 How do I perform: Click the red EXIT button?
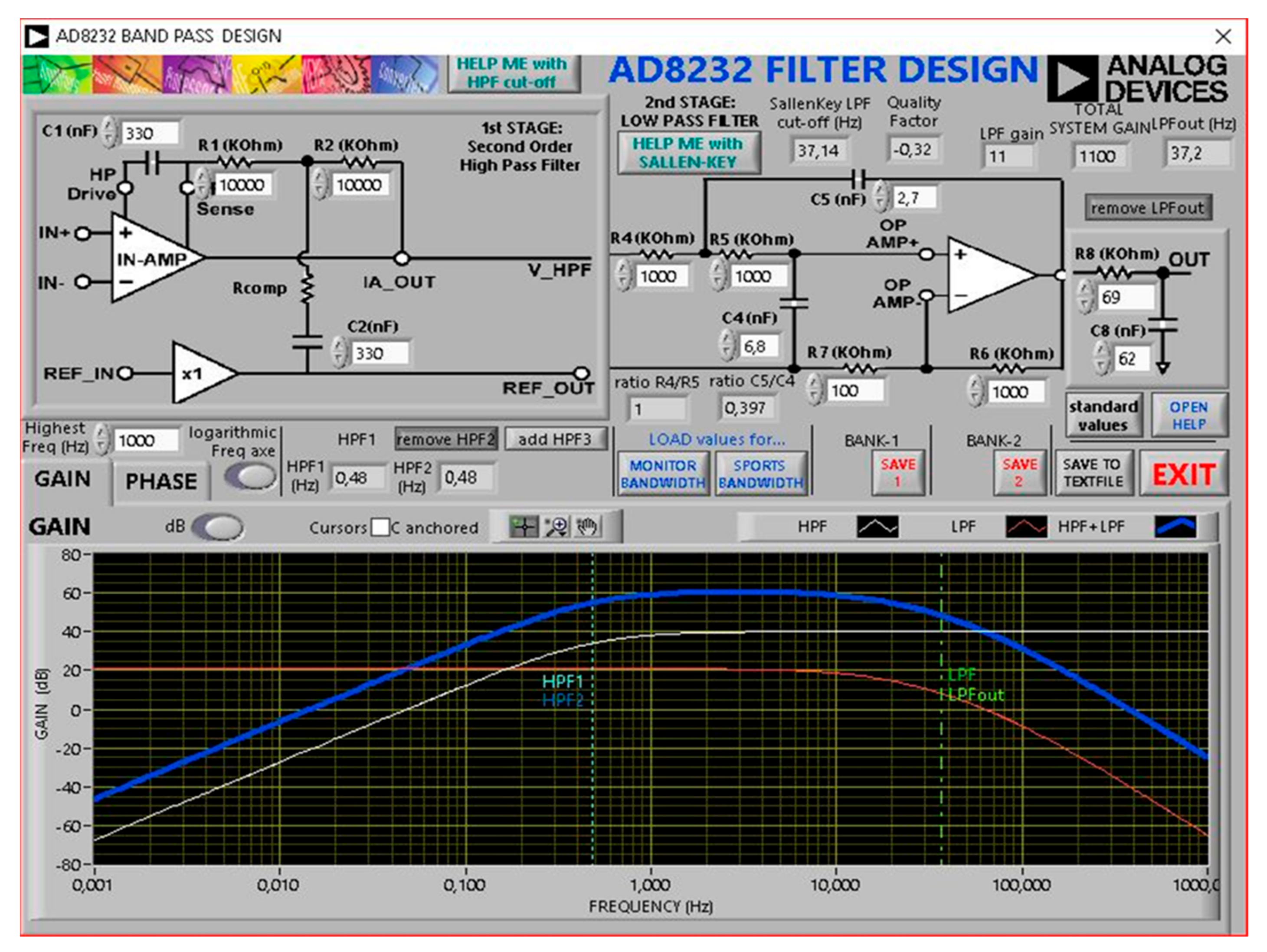click(x=1184, y=474)
